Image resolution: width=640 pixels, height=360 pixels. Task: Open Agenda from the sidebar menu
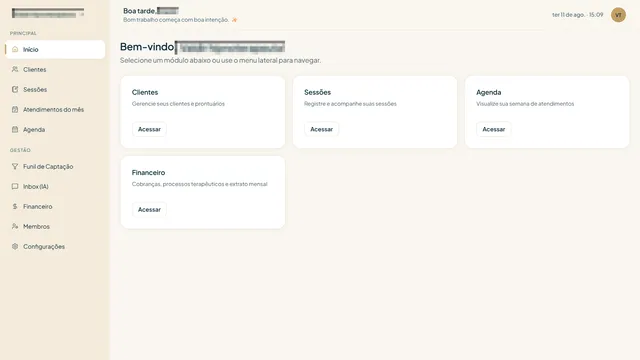click(55, 129)
